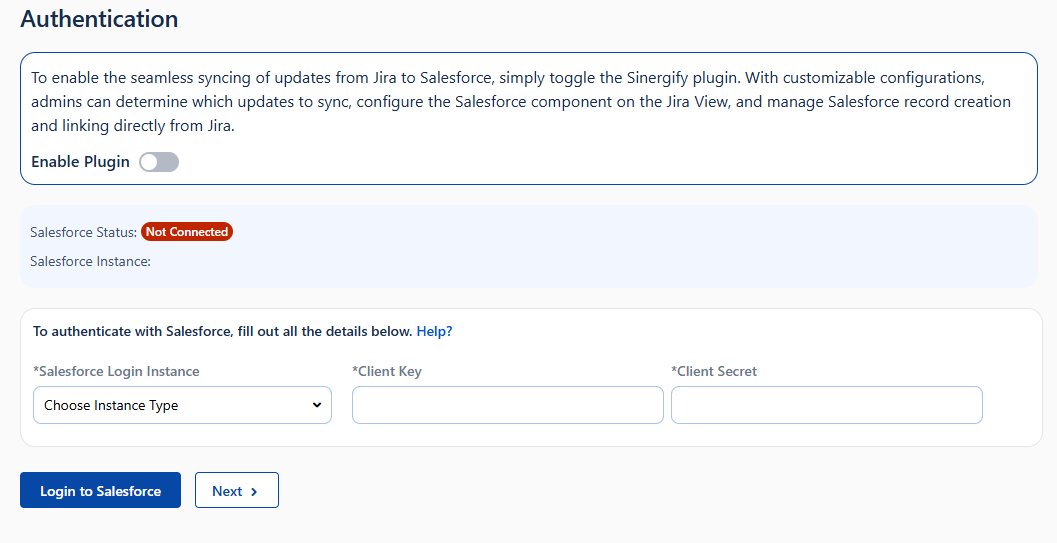Click the Enable Plugin label

pos(80,162)
